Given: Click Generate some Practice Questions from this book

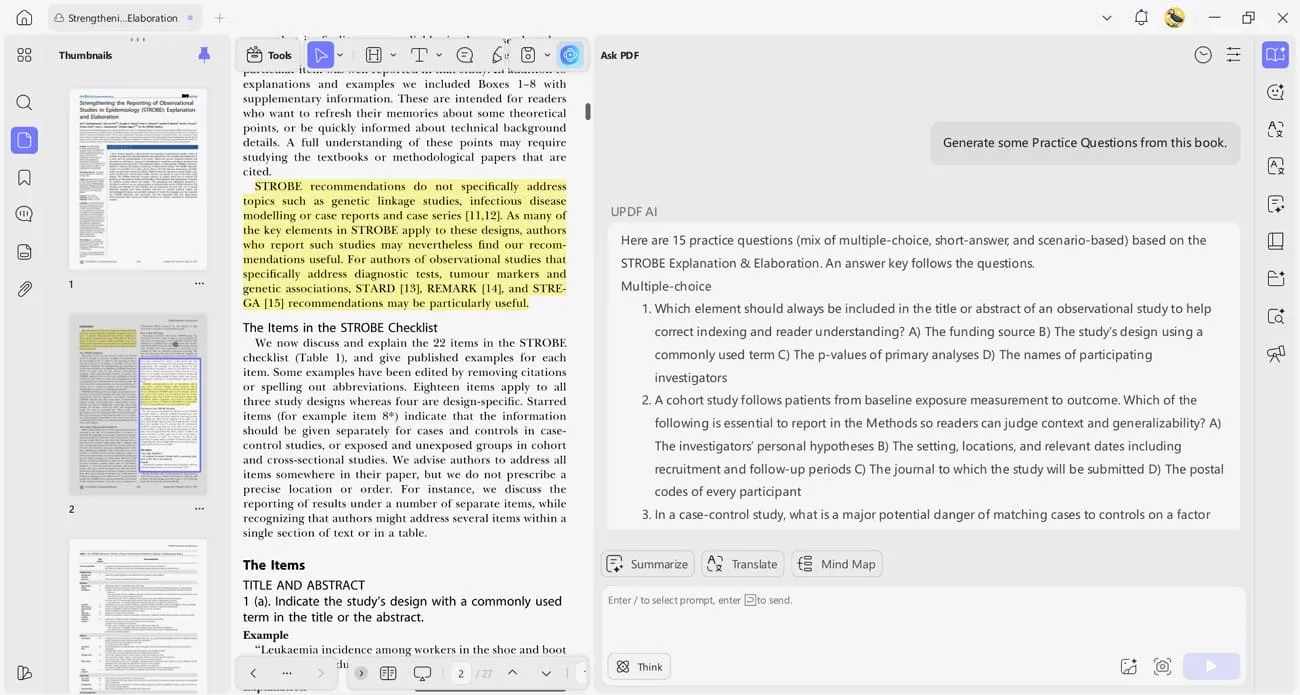Looking at the screenshot, I should pos(1084,142).
